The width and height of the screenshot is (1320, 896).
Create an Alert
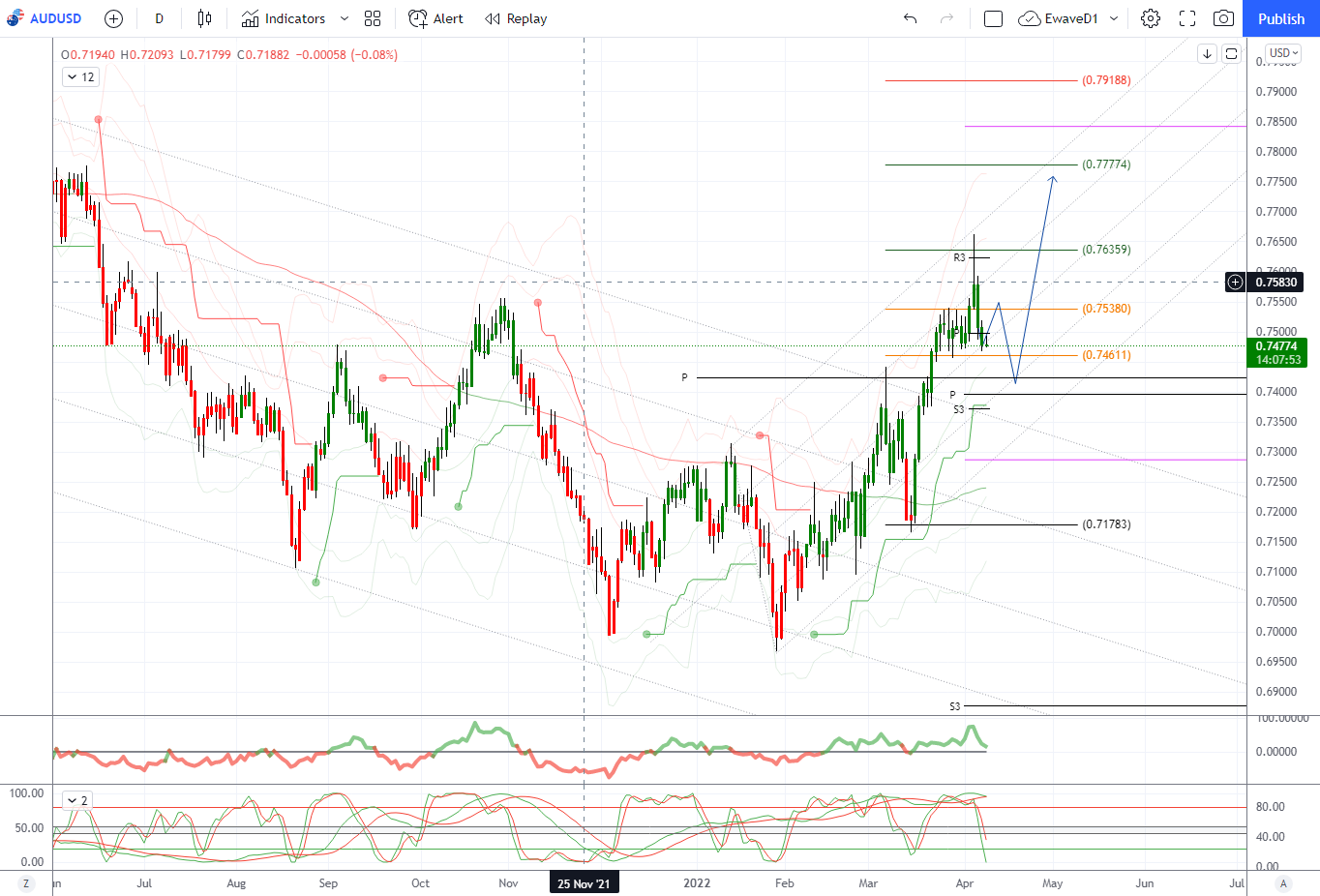coord(435,18)
